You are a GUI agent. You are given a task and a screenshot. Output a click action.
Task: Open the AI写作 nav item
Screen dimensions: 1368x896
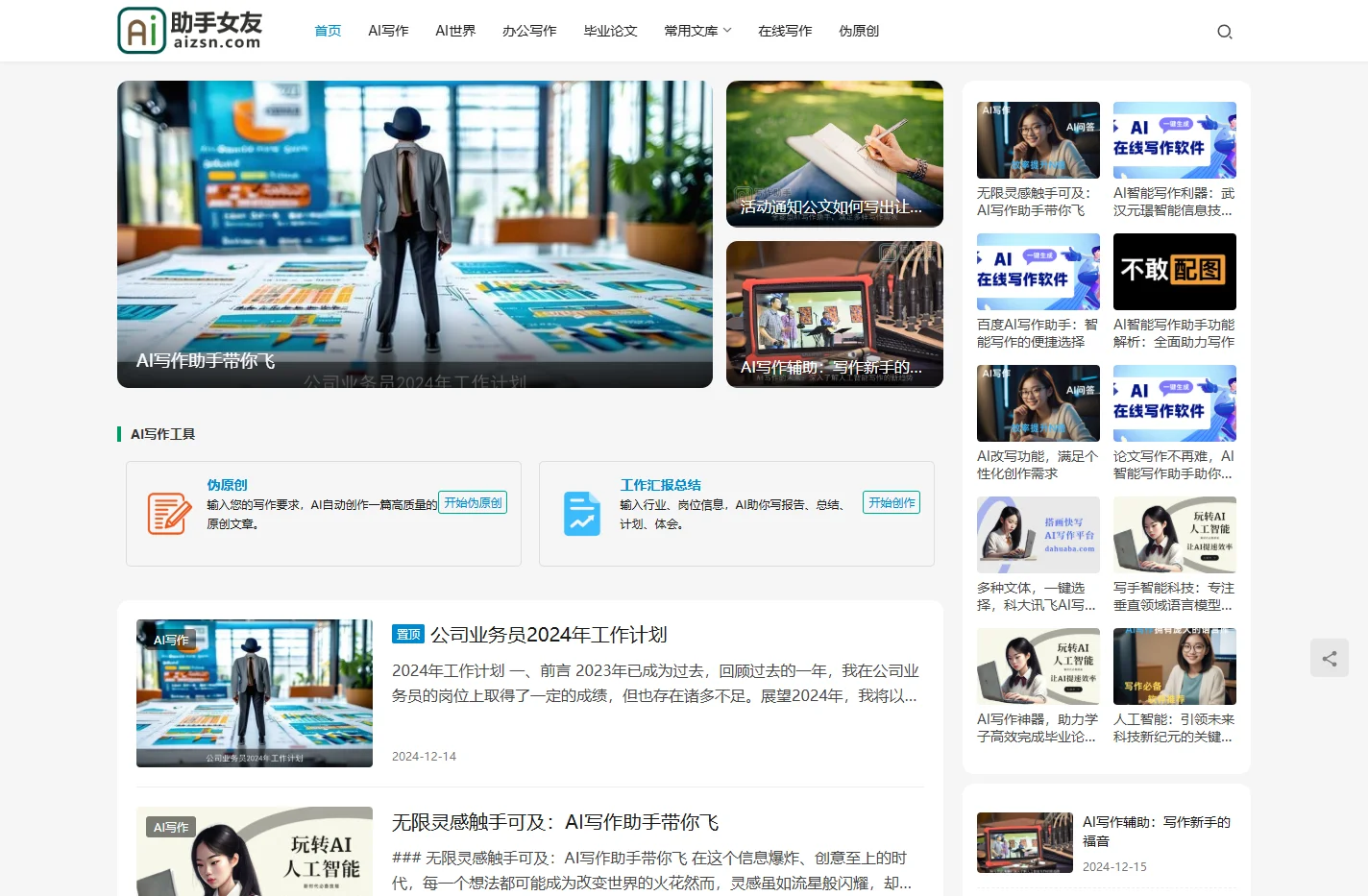point(388,31)
